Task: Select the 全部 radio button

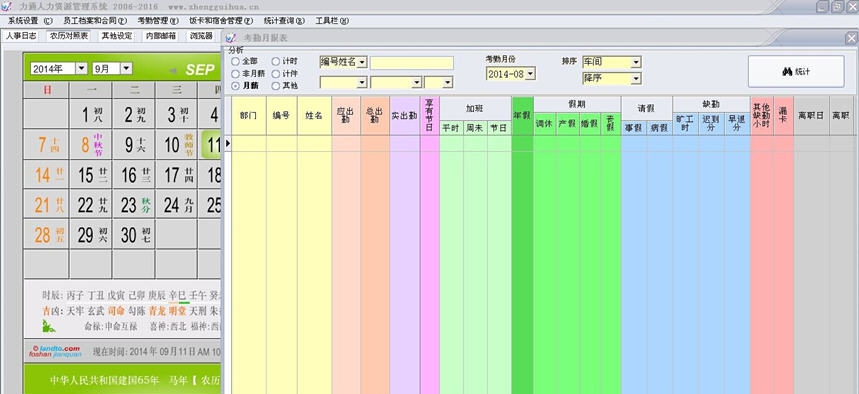Action: pos(235,61)
